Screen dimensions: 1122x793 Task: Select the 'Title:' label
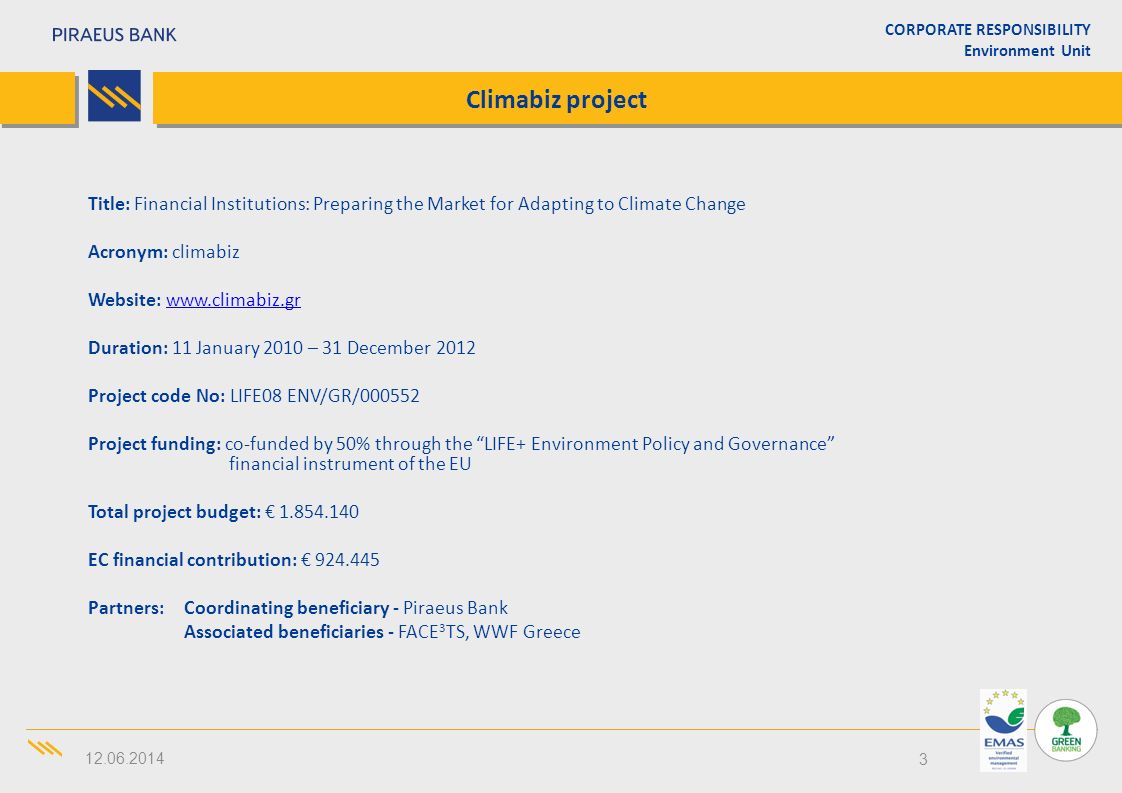click(109, 204)
